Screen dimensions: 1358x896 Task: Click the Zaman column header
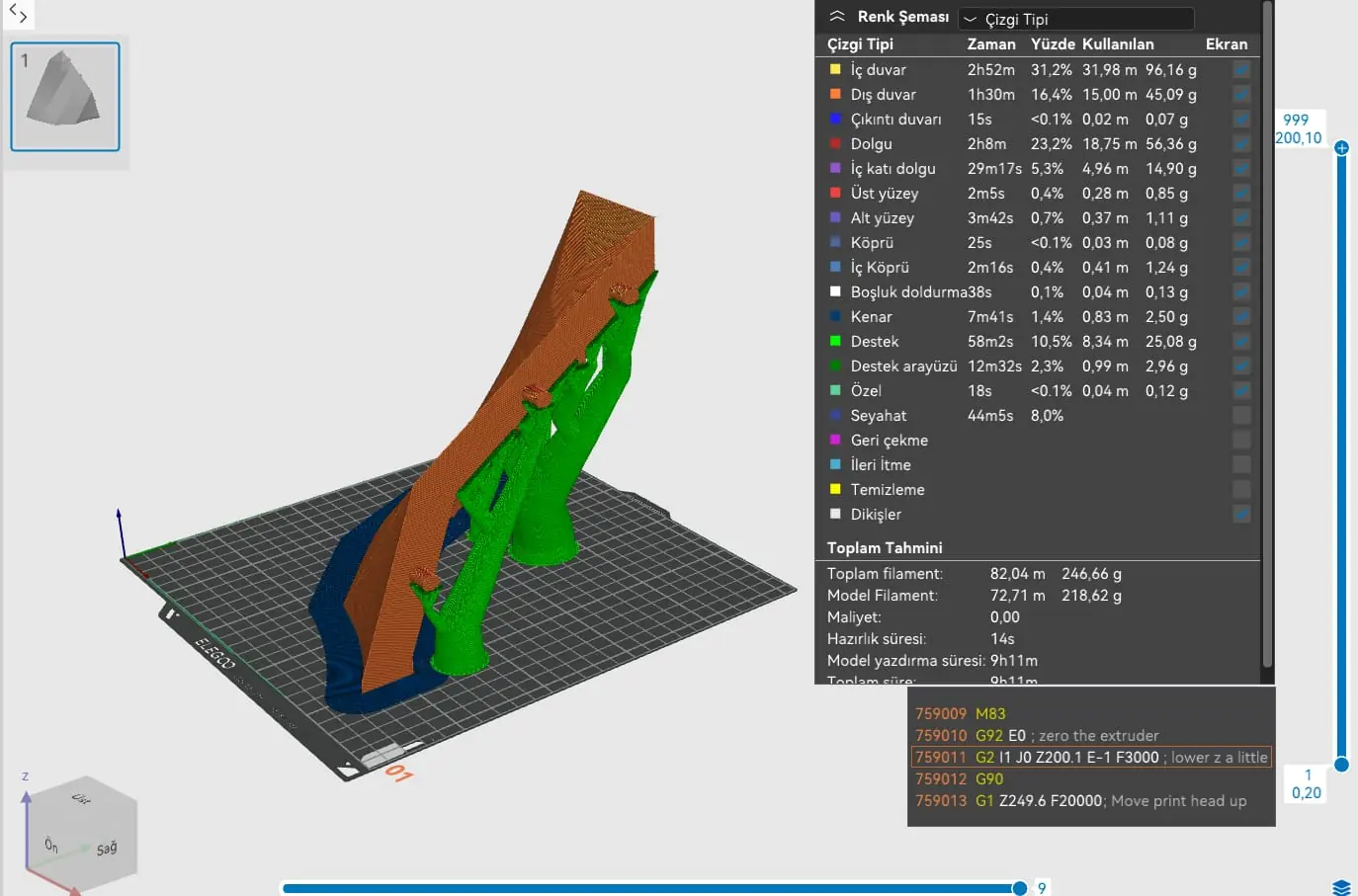point(990,44)
